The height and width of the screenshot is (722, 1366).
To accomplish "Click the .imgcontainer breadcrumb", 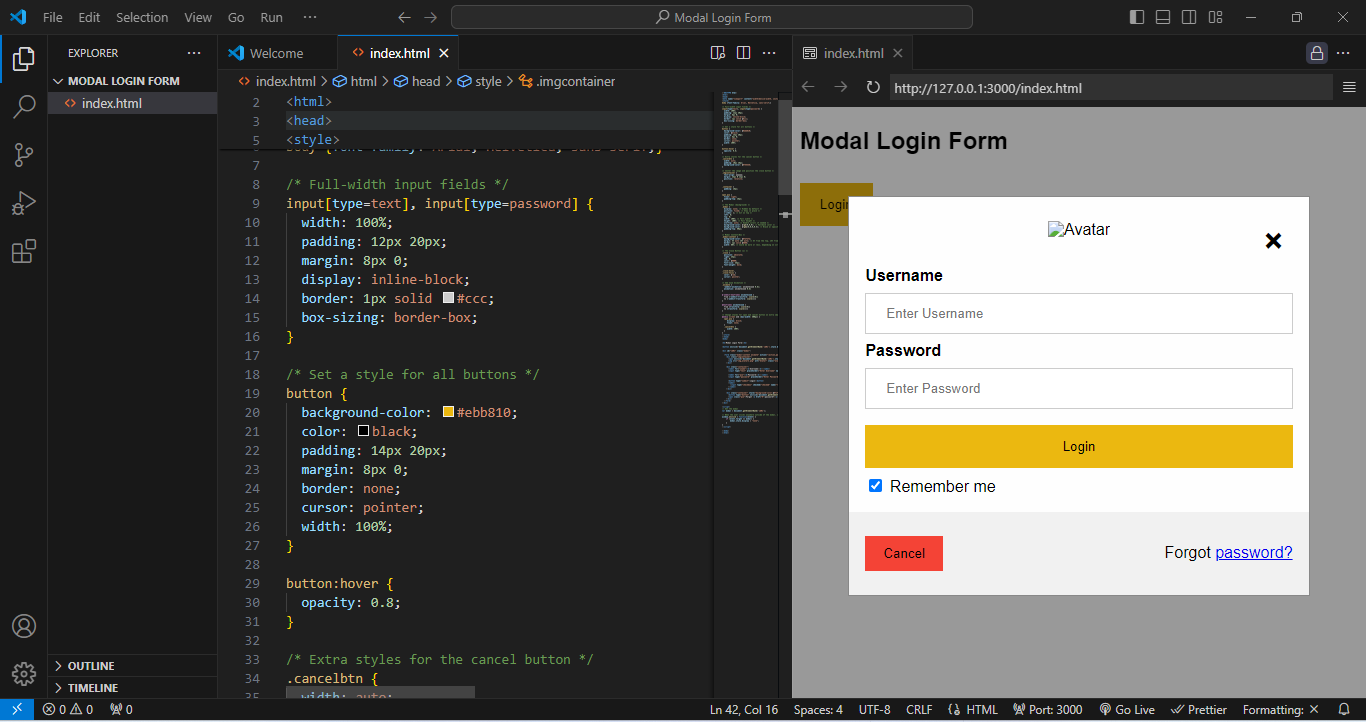I will [x=567, y=82].
